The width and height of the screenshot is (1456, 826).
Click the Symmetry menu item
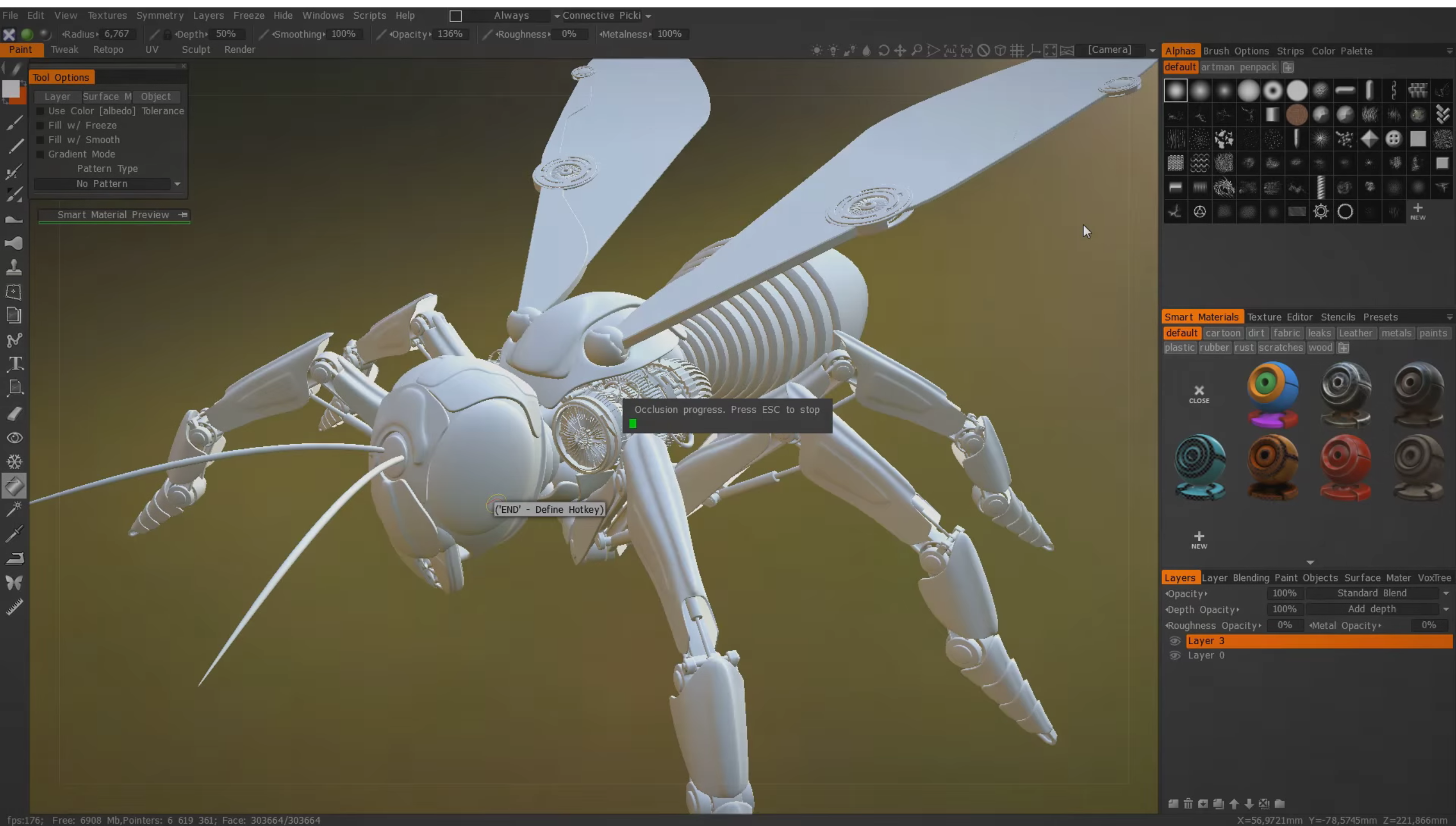[x=160, y=15]
